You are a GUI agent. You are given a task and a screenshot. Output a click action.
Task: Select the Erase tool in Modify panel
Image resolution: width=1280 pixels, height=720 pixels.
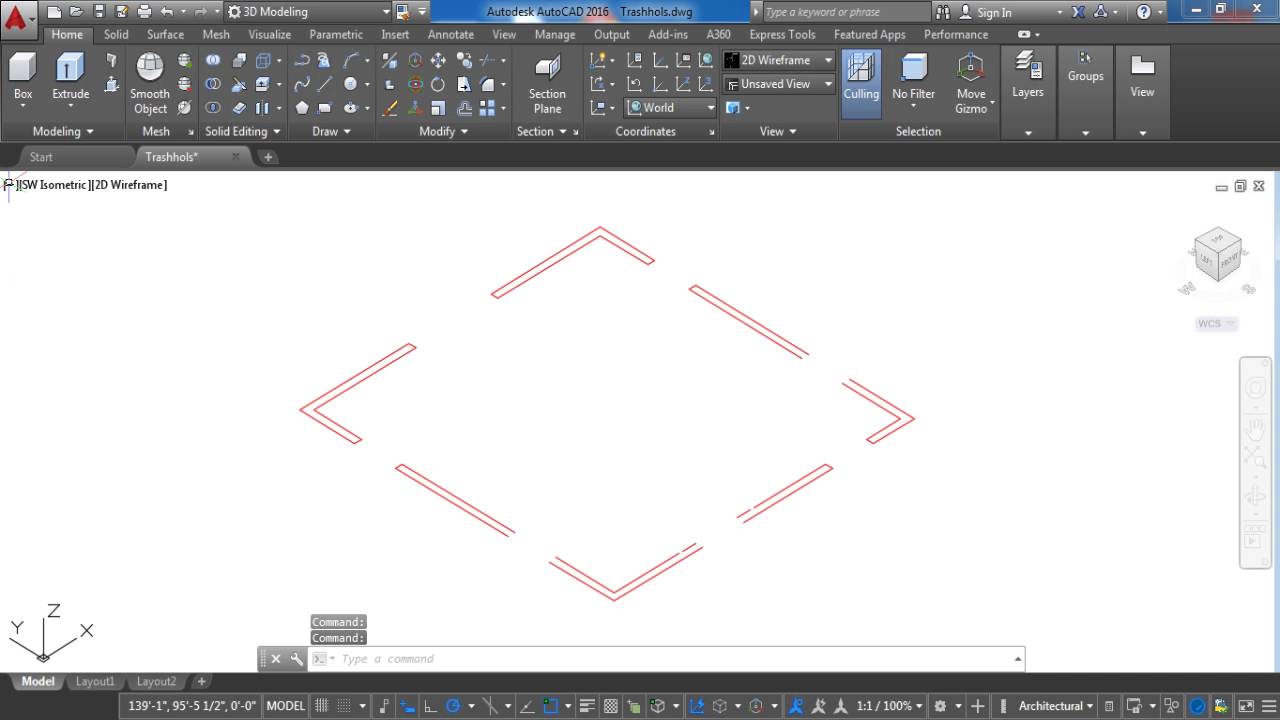[390, 108]
